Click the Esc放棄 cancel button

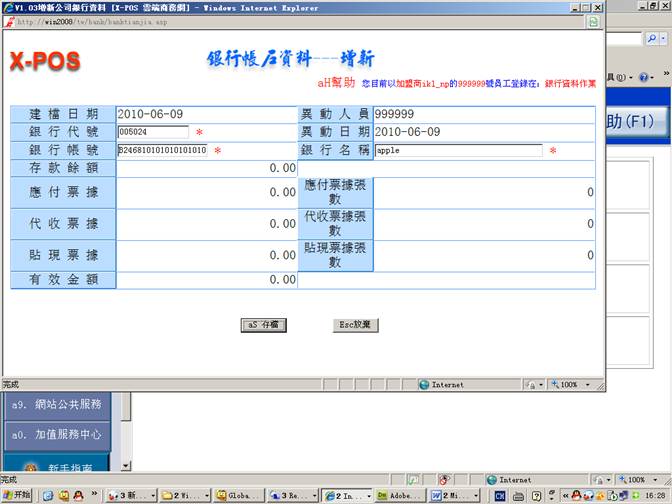355,325
